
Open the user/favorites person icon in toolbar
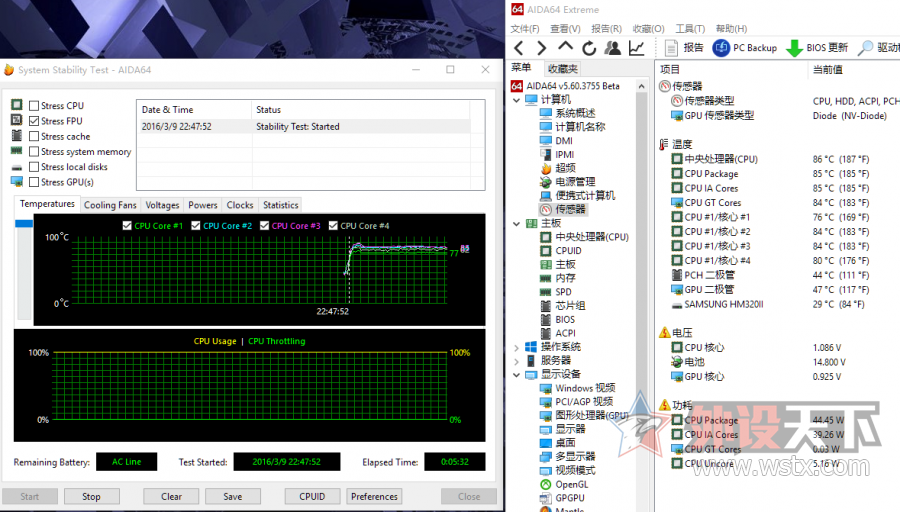(612, 48)
